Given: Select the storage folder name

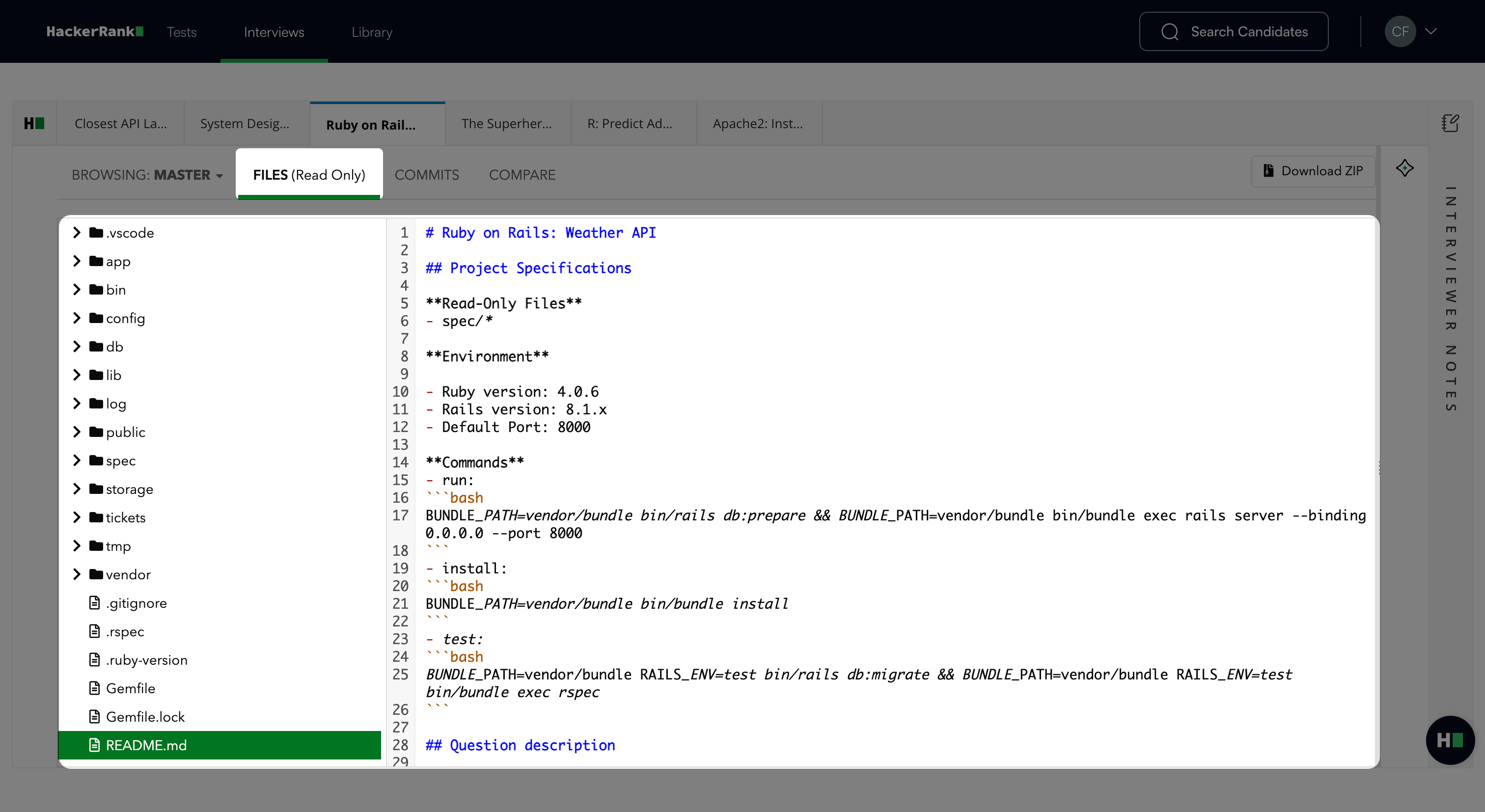Looking at the screenshot, I should click(129, 488).
